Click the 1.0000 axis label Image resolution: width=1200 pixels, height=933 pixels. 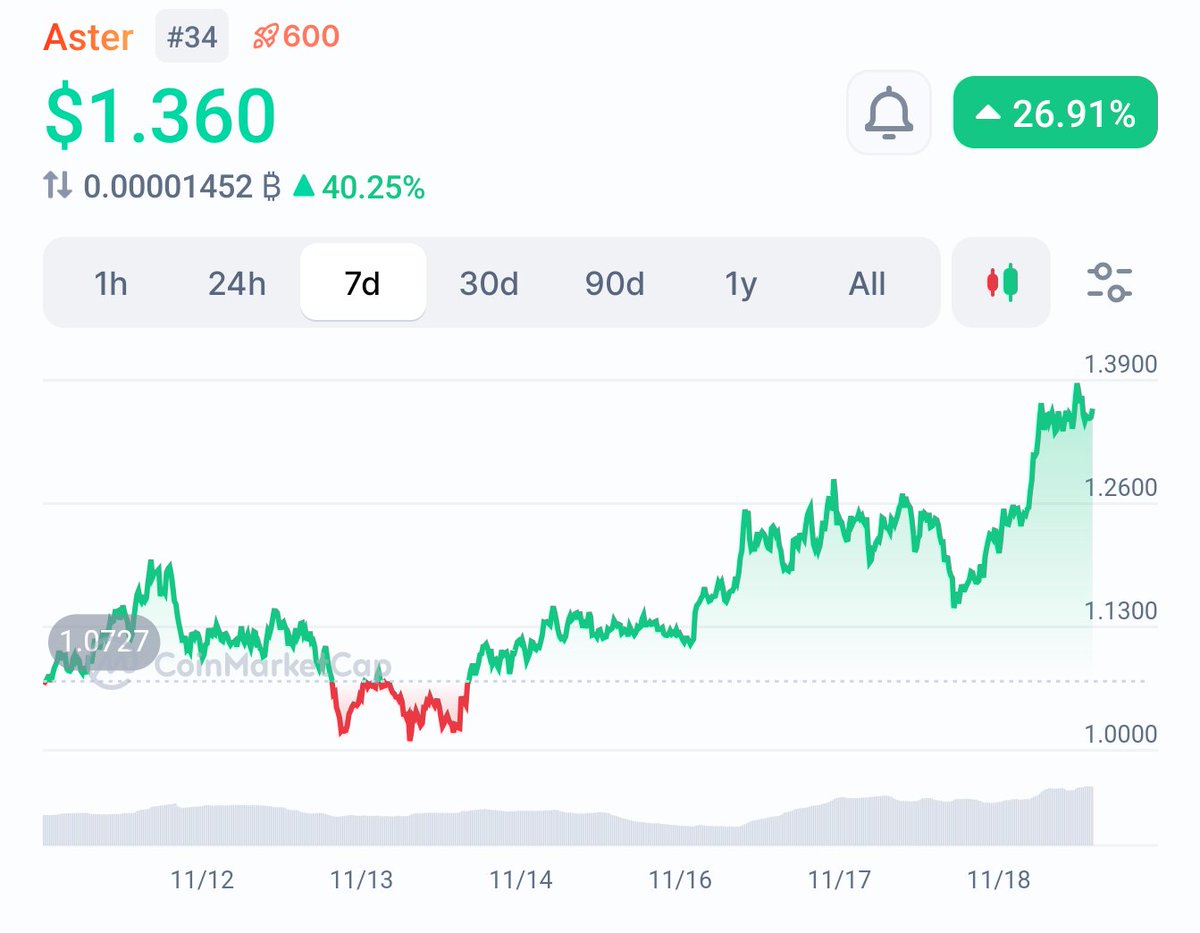(x=1121, y=733)
